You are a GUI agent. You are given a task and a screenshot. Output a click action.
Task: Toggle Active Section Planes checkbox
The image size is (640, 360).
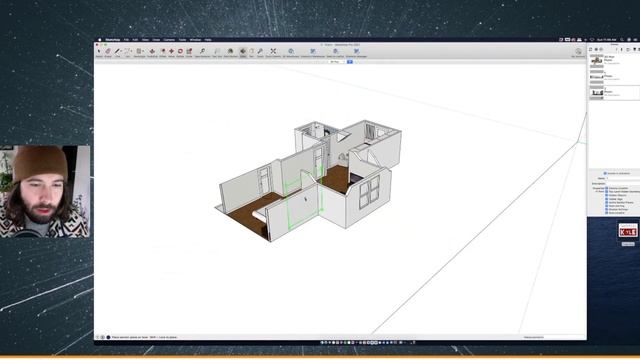click(607, 202)
